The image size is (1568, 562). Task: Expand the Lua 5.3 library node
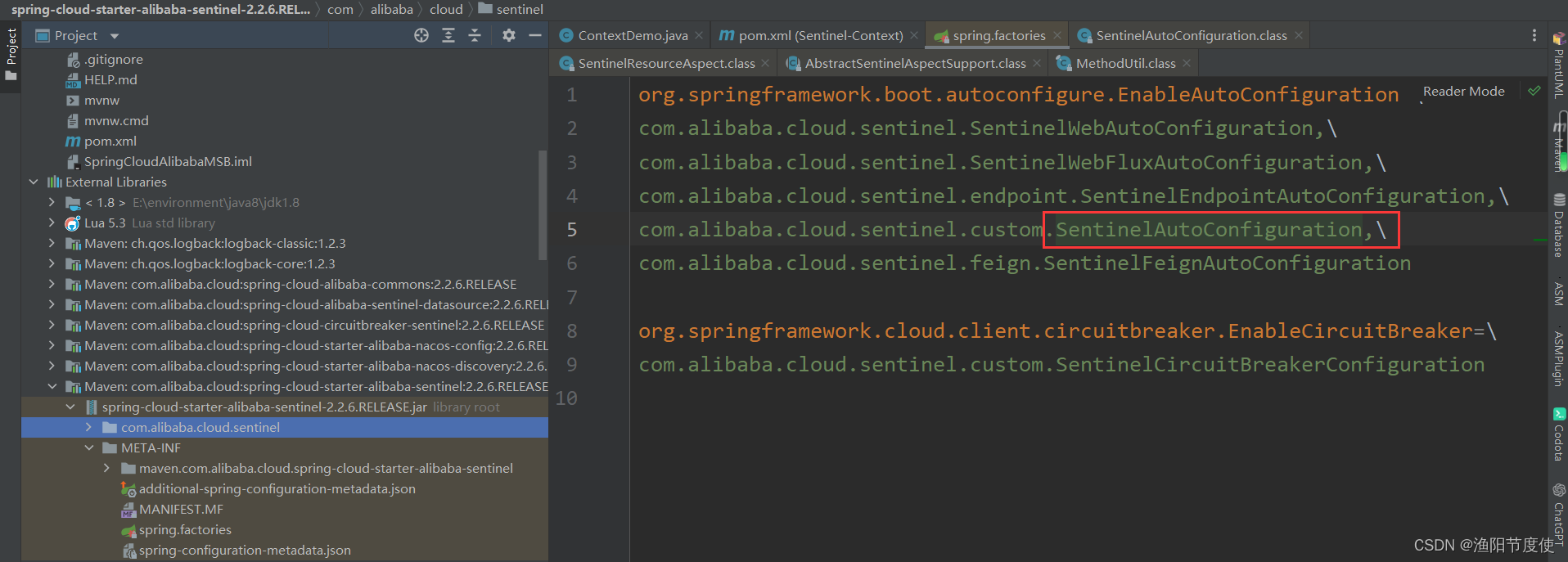click(x=52, y=223)
